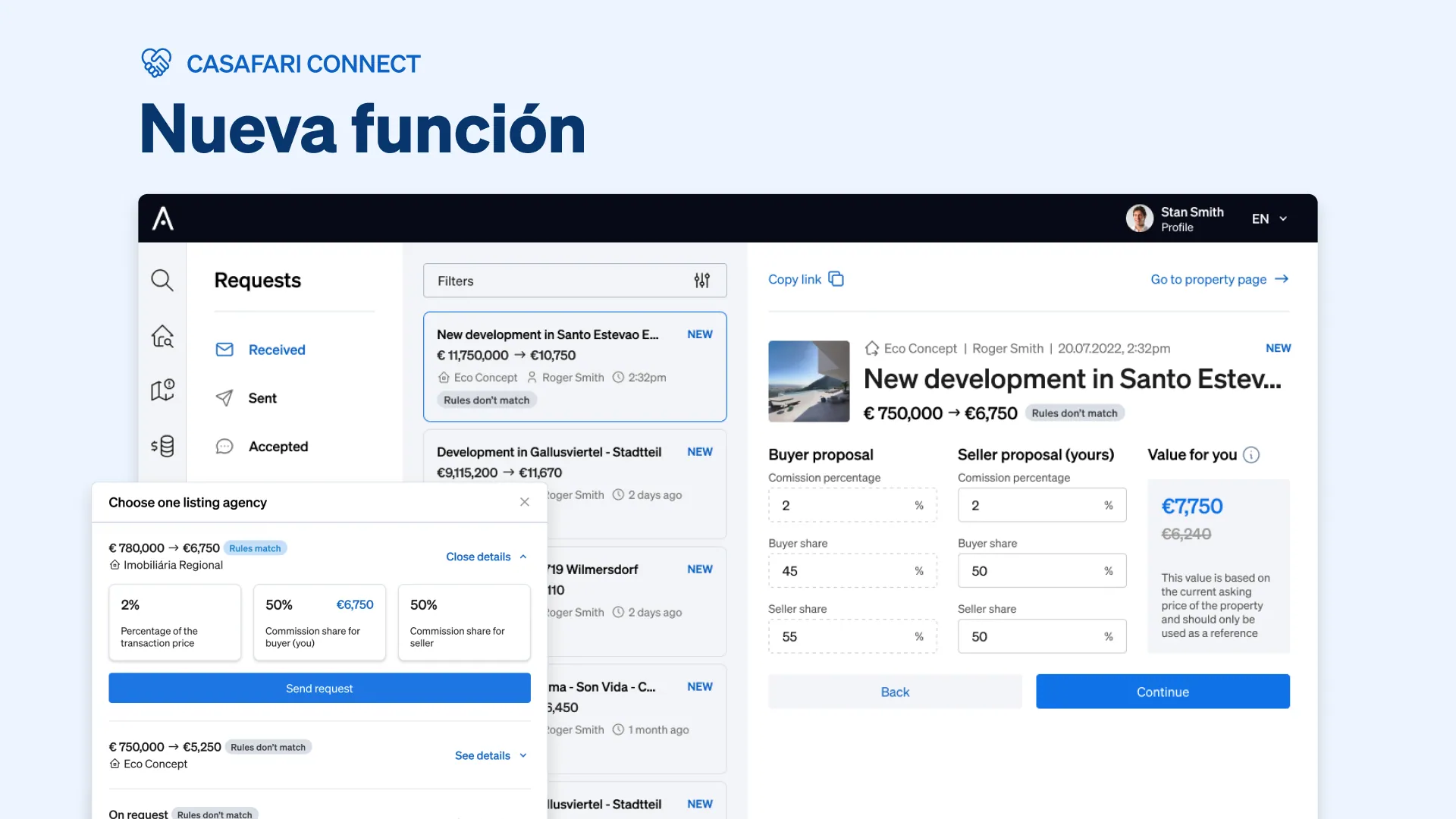Click the info icon beside Value for you
Image resolution: width=1456 pixels, height=819 pixels.
pyautogui.click(x=1251, y=455)
